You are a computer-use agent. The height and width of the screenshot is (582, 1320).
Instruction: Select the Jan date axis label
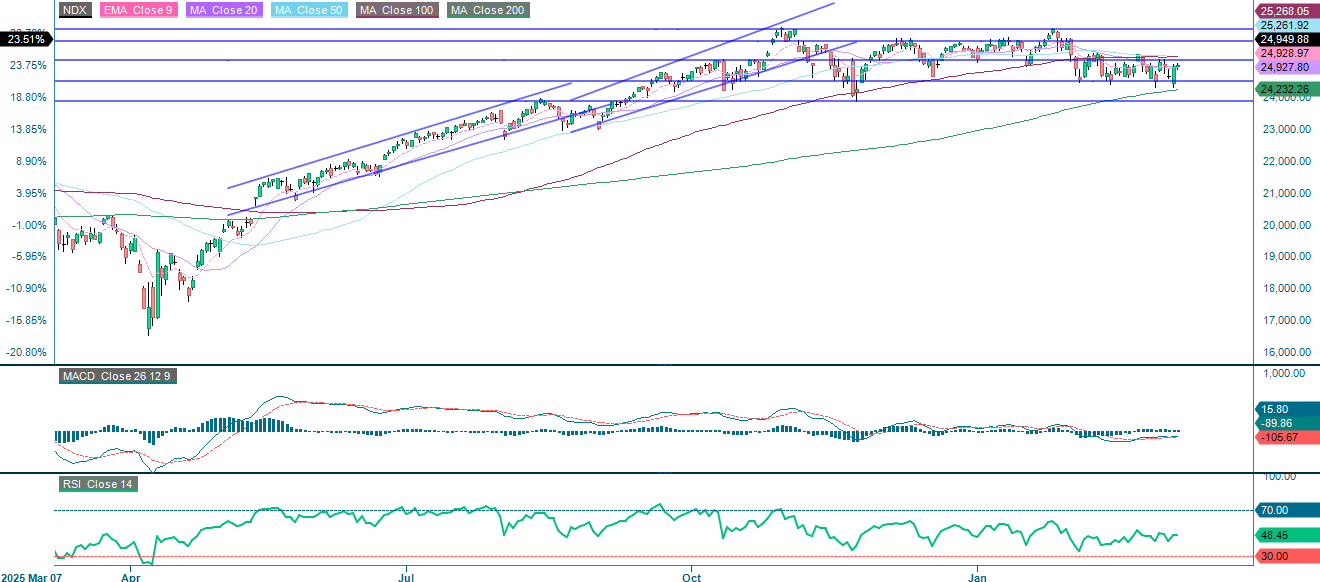coord(979,577)
